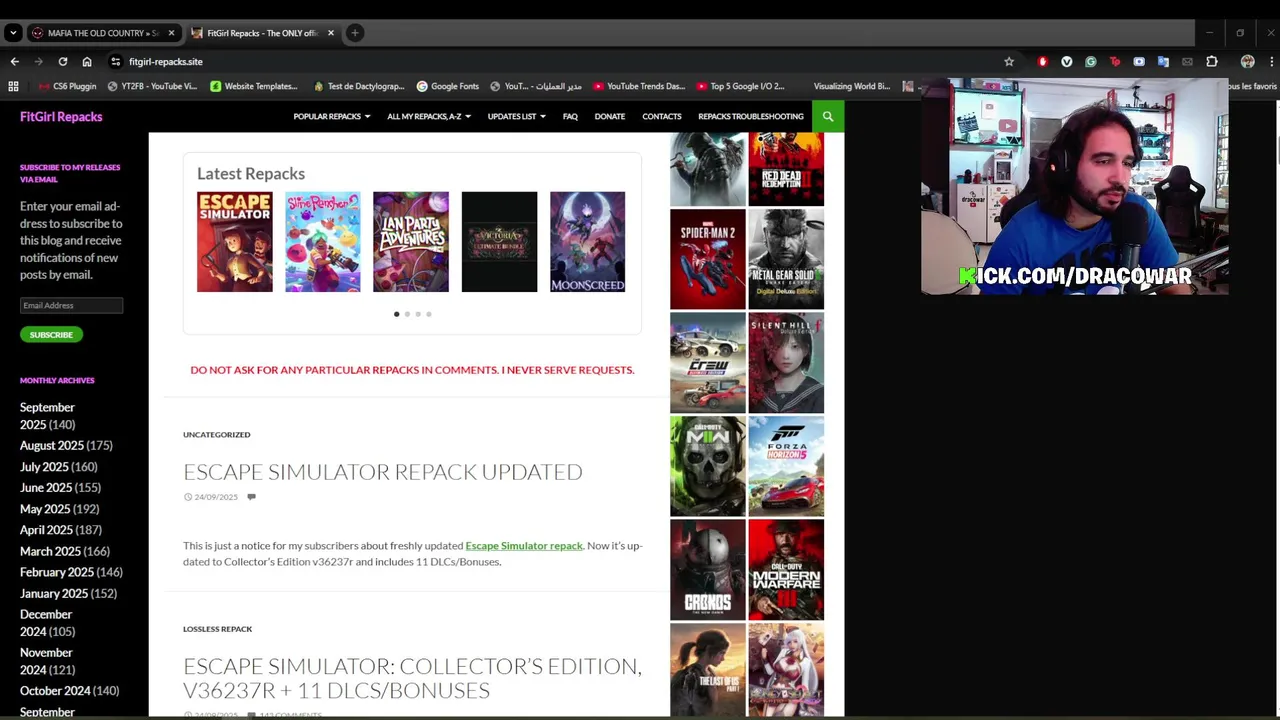Open the green Grammarly extension
Image resolution: width=1280 pixels, height=720 pixels.
(1091, 62)
